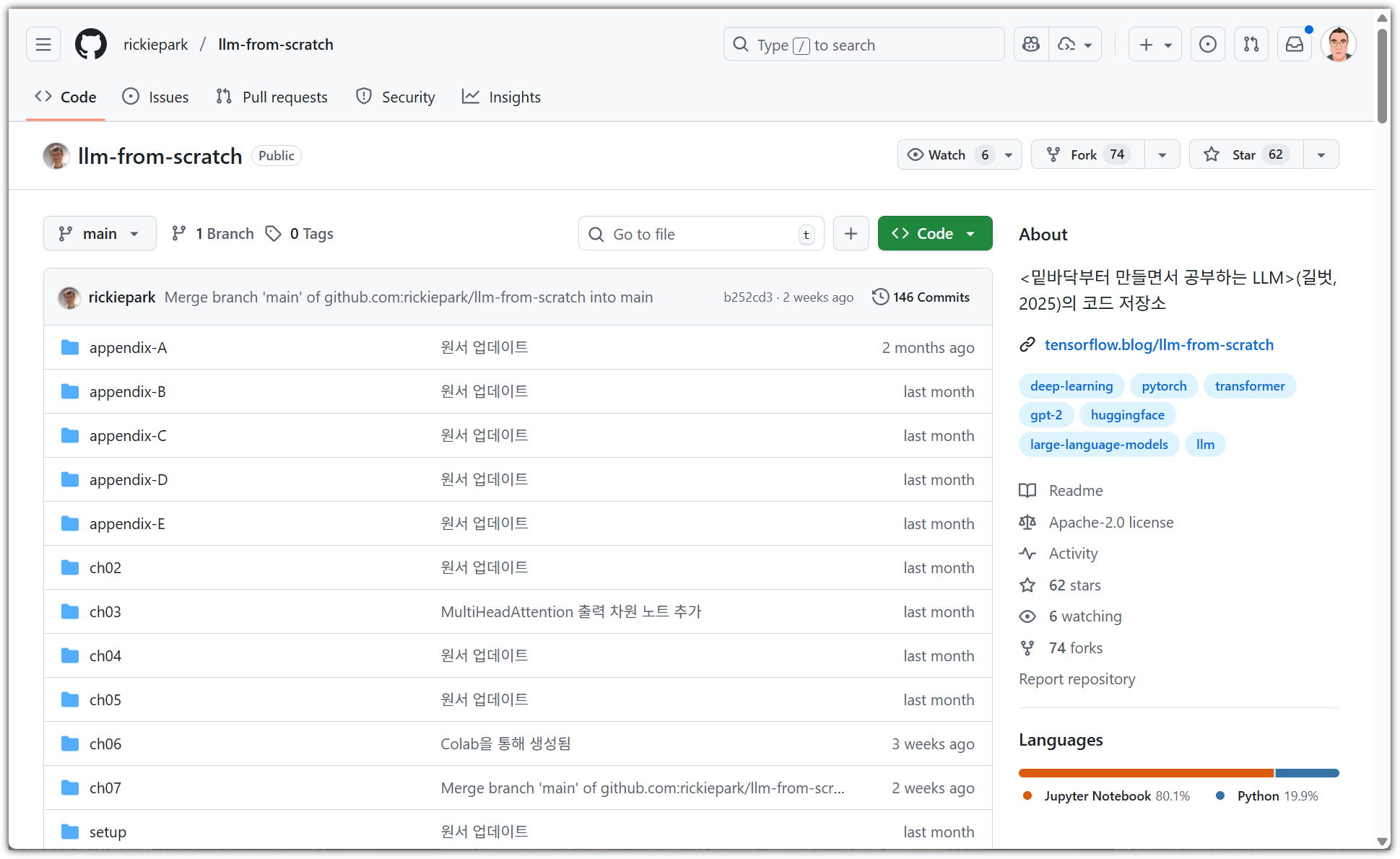
Task: Open the Star lists dropdown arrow
Action: (1321, 154)
